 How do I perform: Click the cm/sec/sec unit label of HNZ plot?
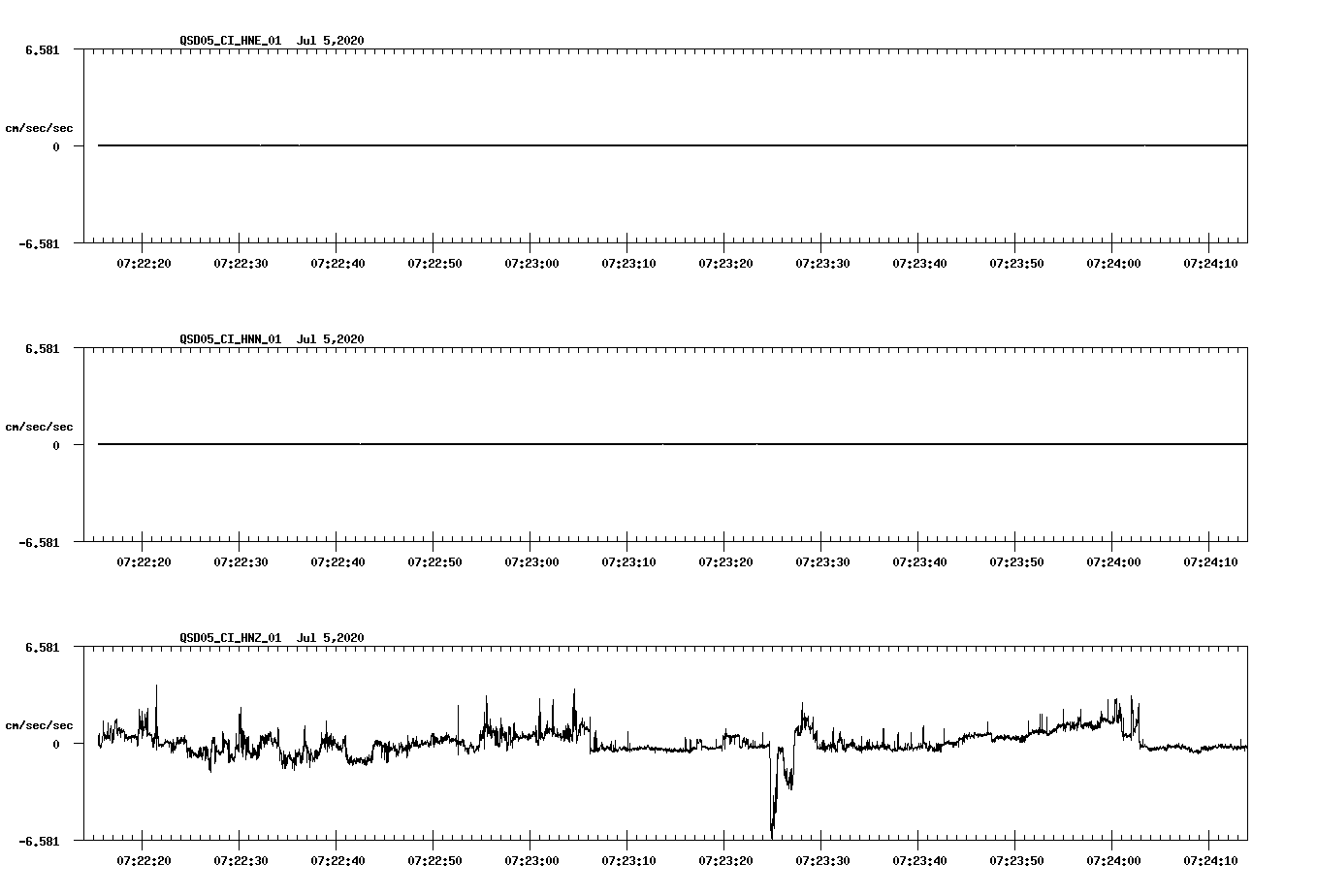pyautogui.click(x=39, y=725)
